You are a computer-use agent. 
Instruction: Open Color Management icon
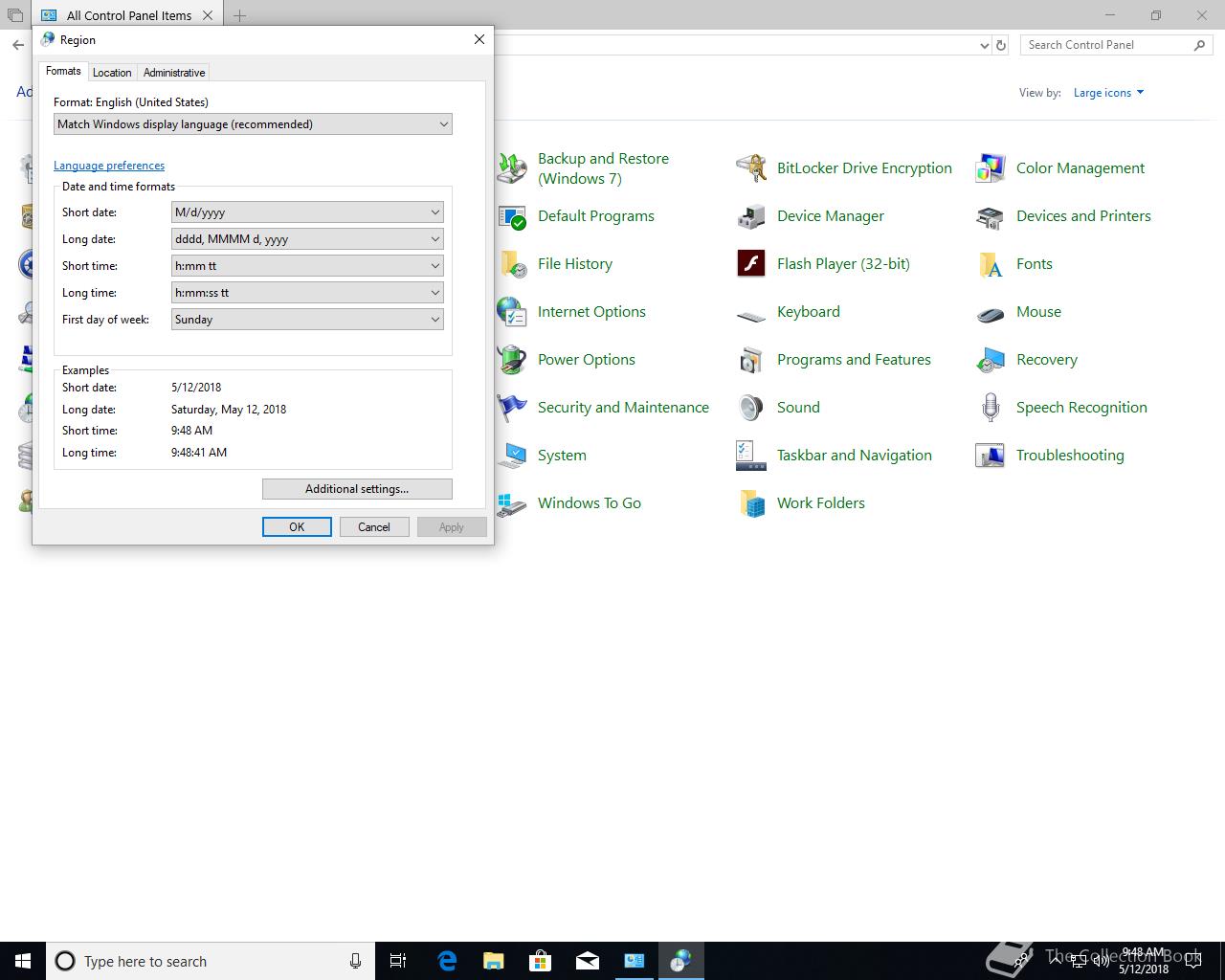click(991, 168)
